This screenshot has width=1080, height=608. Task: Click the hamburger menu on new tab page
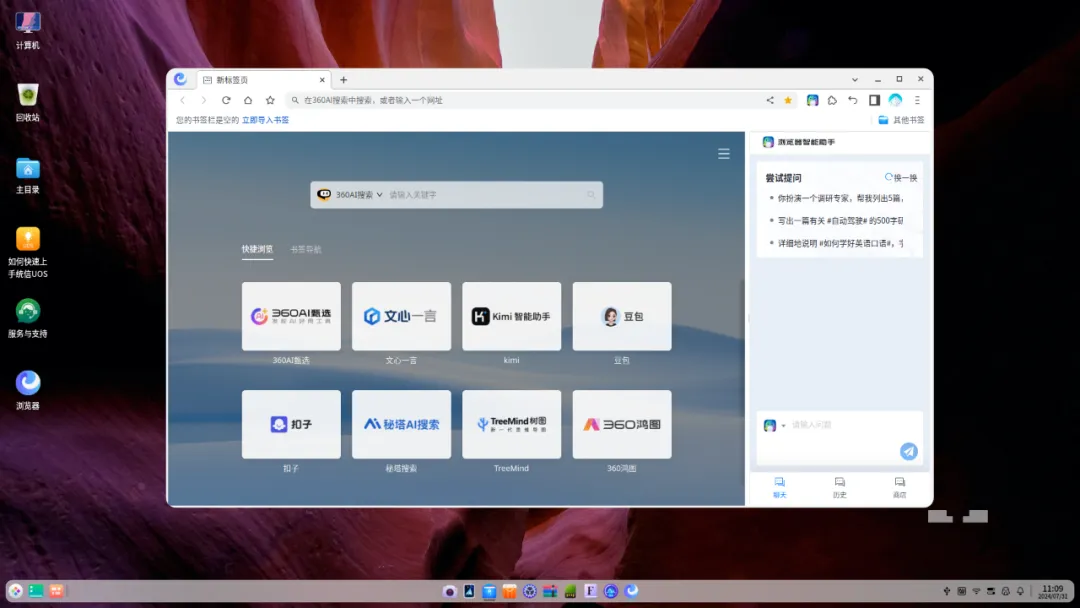pos(724,154)
